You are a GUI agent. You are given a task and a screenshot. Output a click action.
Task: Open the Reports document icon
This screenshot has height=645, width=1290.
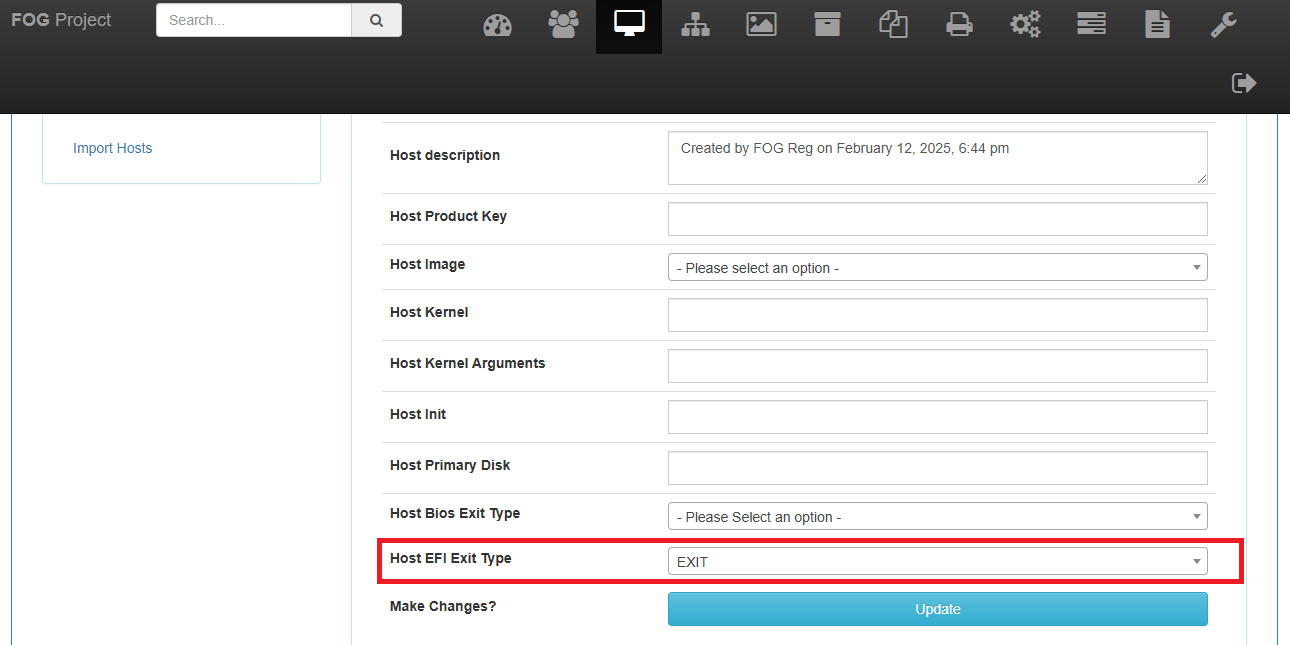click(x=1157, y=25)
